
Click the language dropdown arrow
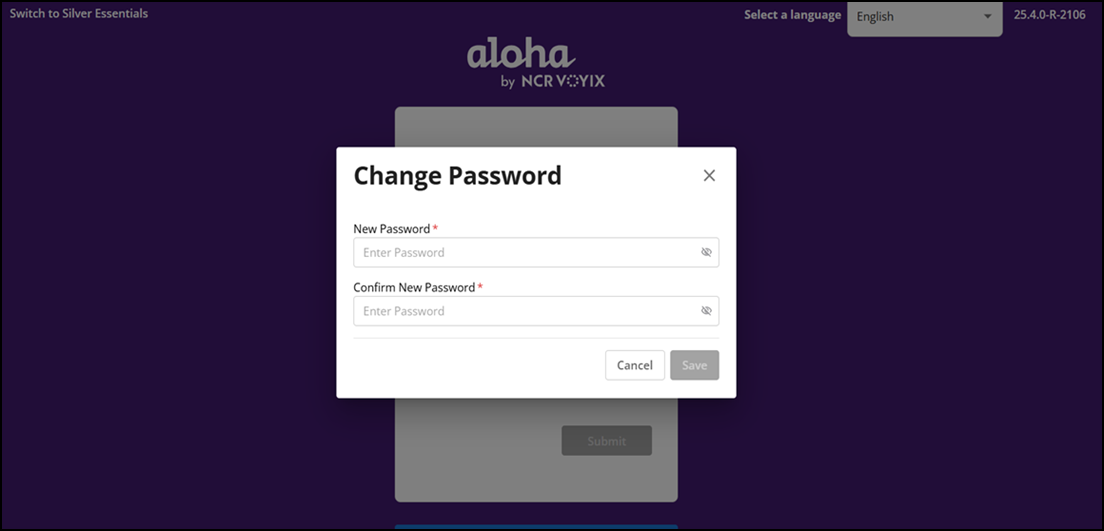point(987,17)
